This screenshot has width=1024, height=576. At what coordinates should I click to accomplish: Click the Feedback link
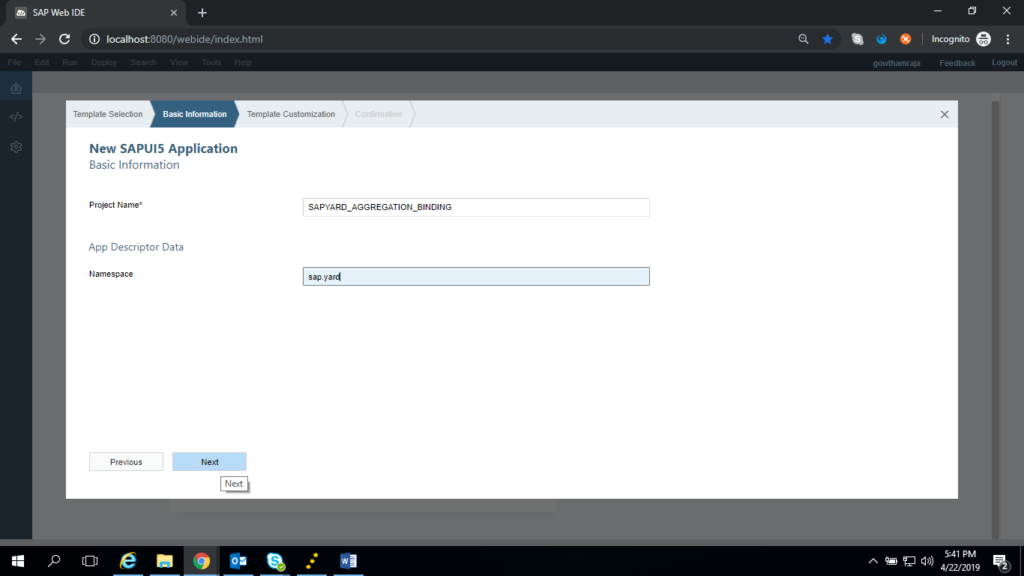(x=957, y=63)
